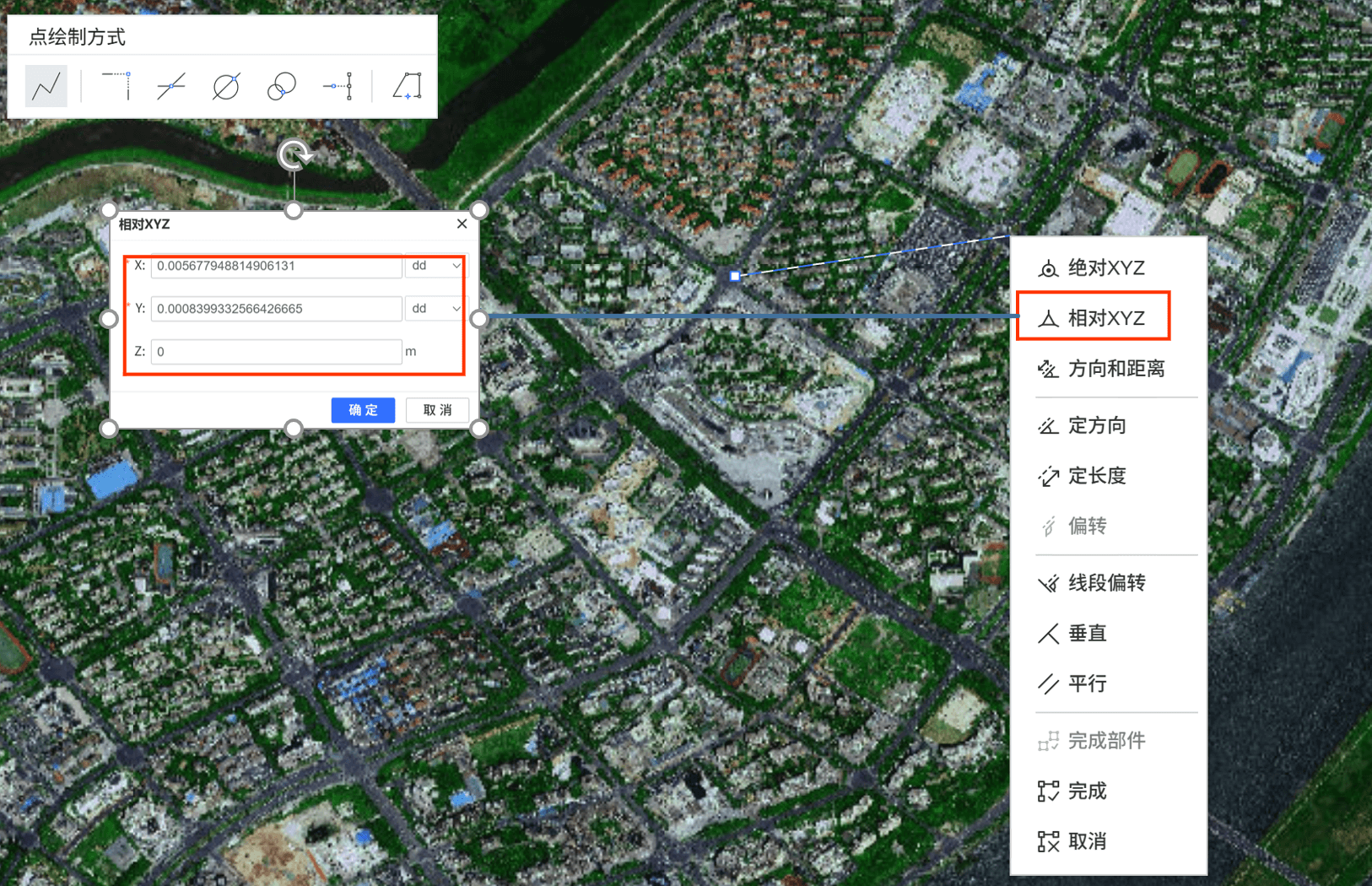Pick 定长度 in the context menu
The height and width of the screenshot is (886, 1372).
(1096, 476)
